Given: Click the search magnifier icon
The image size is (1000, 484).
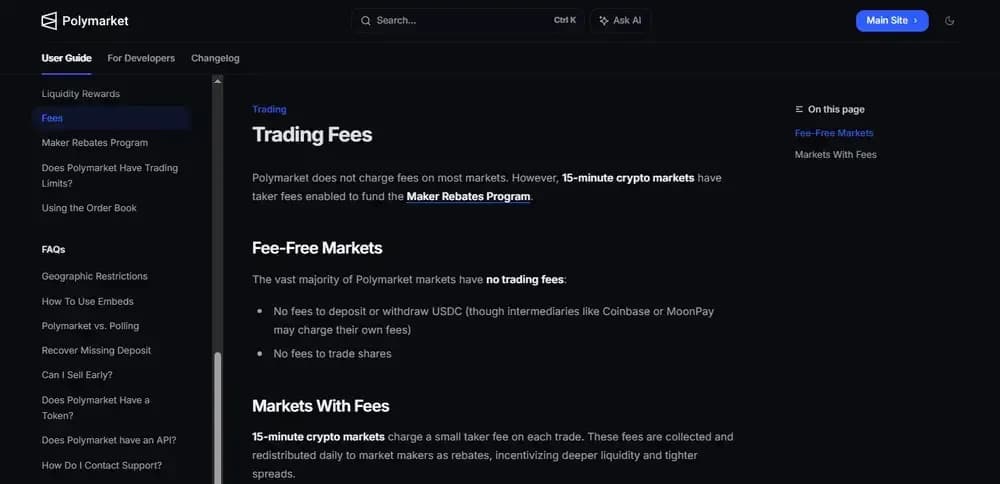Looking at the screenshot, I should point(366,21).
